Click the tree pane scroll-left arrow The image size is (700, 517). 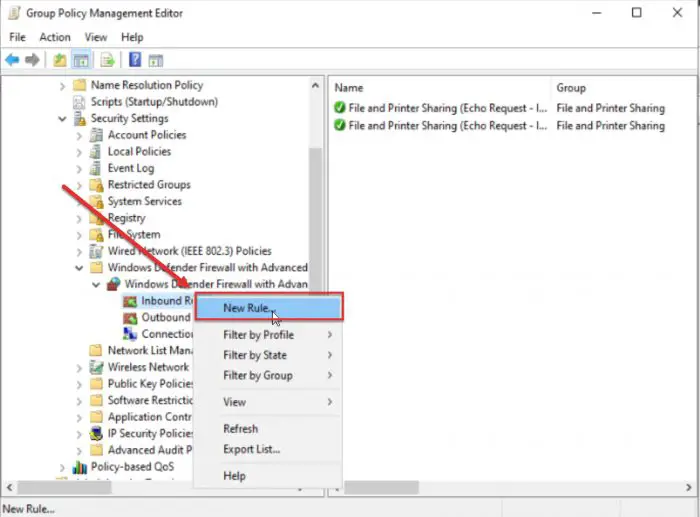pyautogui.click(x=9, y=488)
